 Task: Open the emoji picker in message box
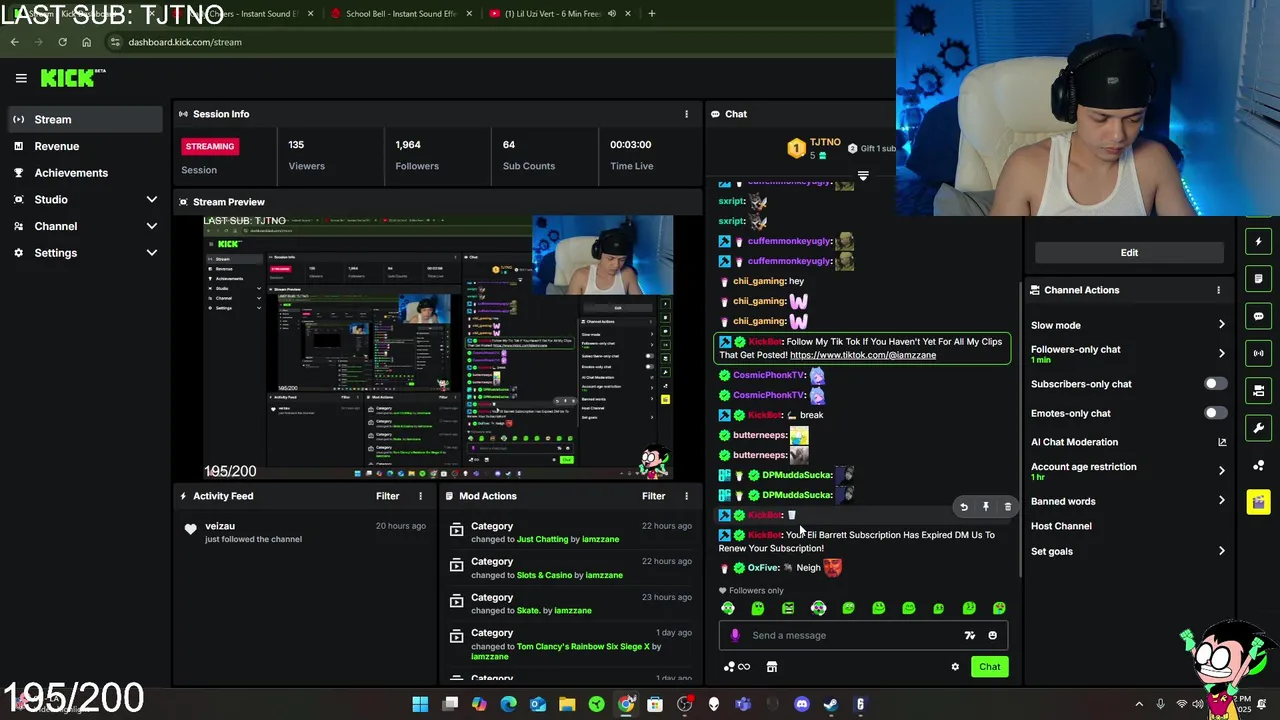point(992,635)
